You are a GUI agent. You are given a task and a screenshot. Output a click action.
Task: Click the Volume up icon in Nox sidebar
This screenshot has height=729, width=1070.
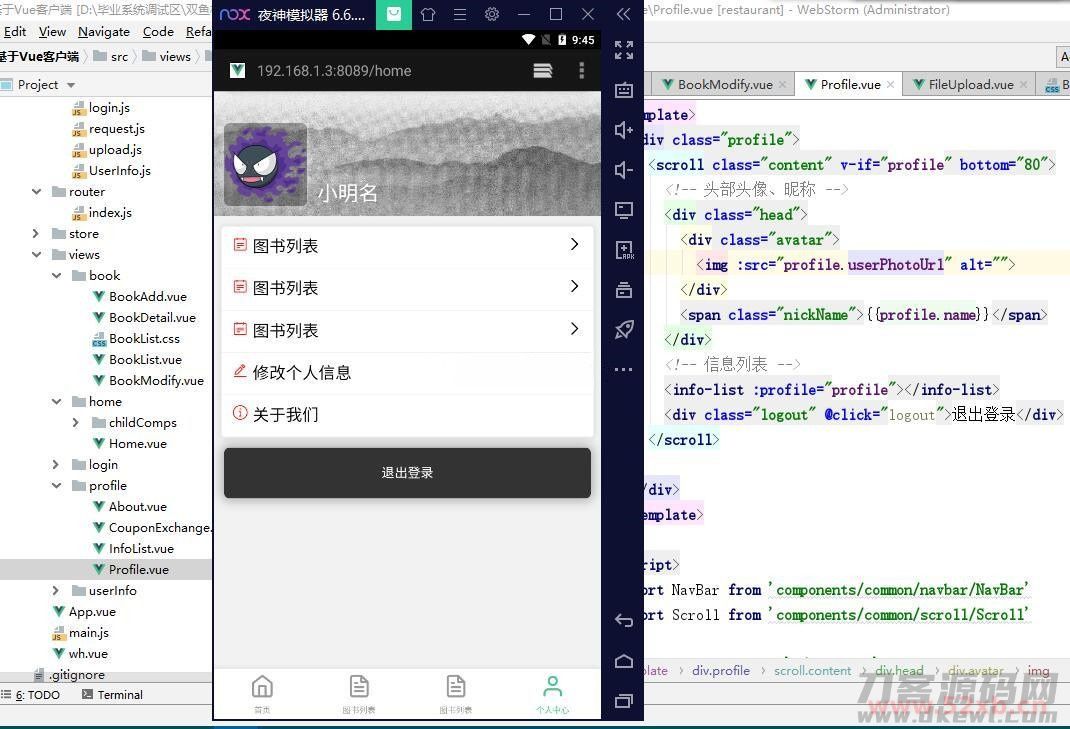click(x=624, y=130)
